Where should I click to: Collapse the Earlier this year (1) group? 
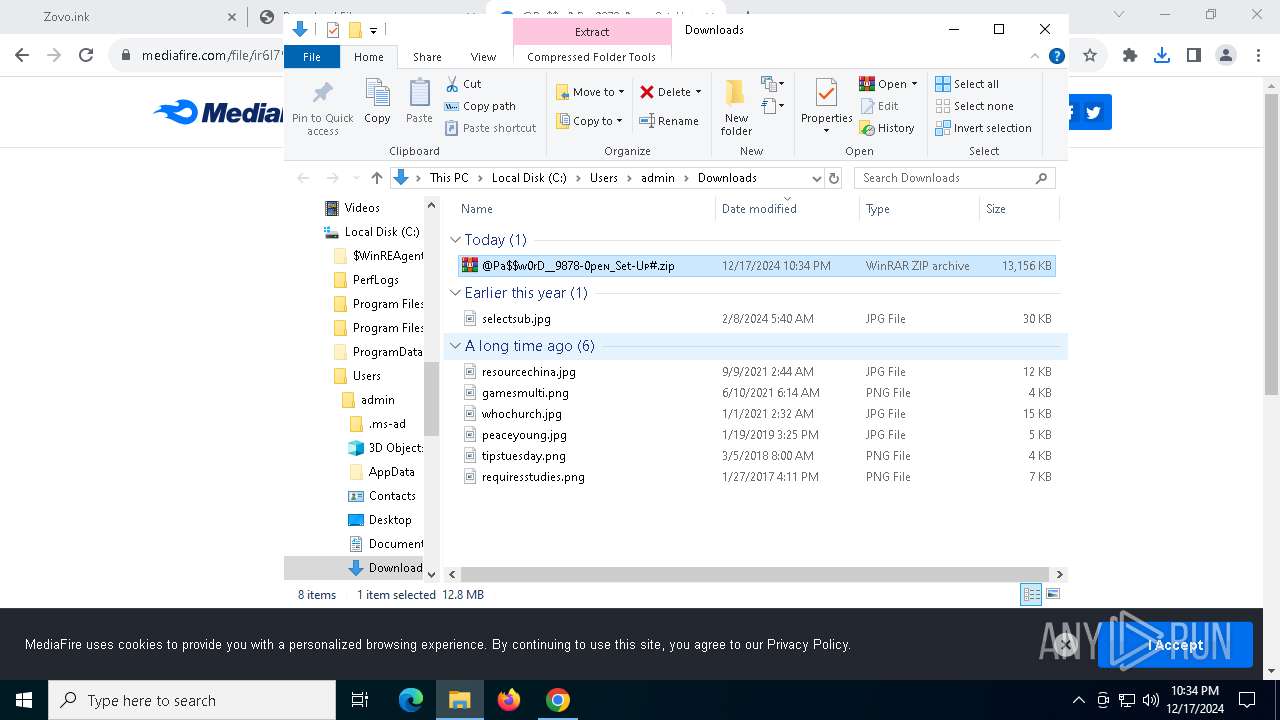pyautogui.click(x=455, y=293)
